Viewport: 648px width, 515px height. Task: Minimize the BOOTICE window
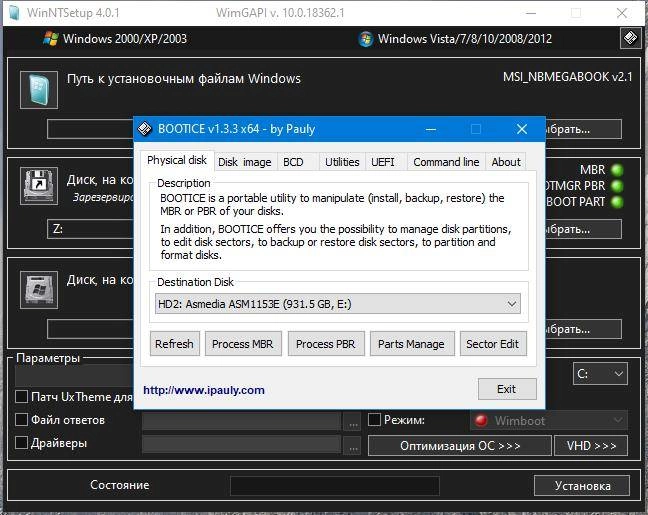(x=431, y=129)
